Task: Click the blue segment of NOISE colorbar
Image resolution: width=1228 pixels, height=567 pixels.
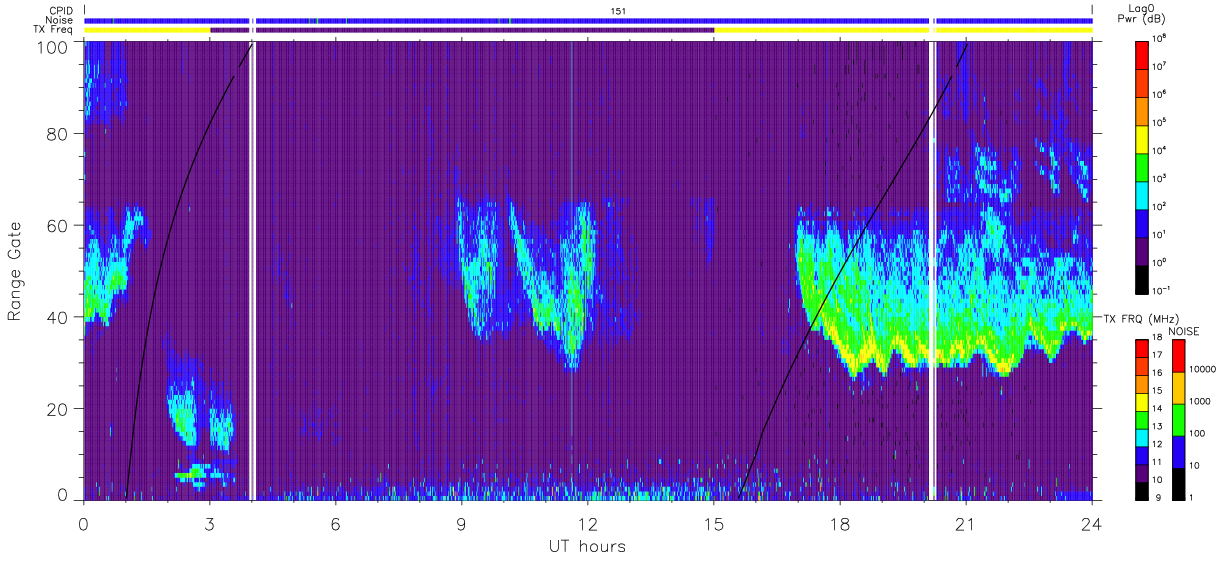Action: pyautogui.click(x=1178, y=450)
